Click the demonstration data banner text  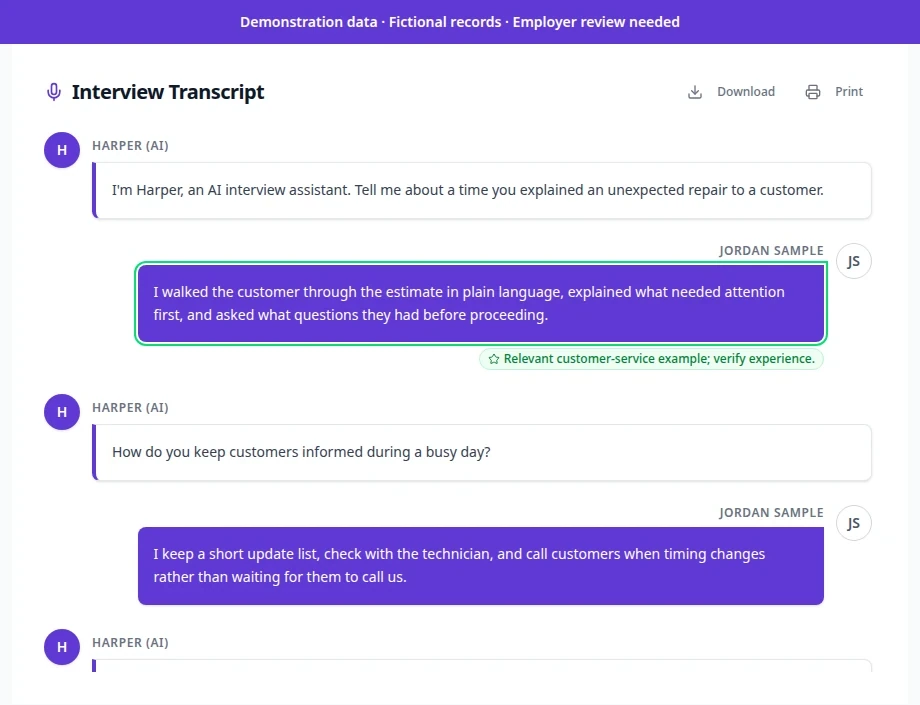point(460,22)
